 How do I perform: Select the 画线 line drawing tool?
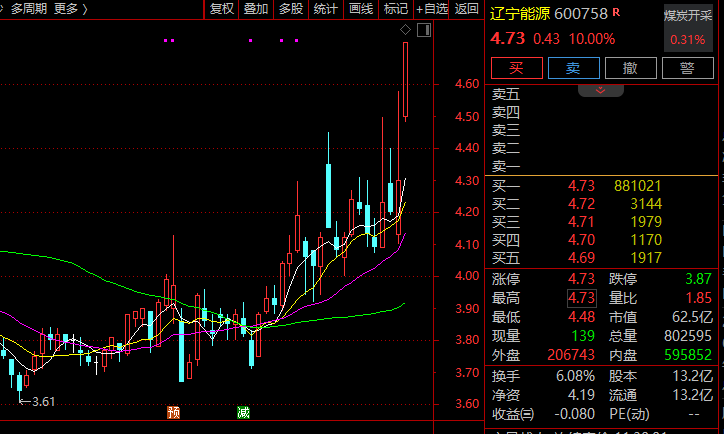click(361, 9)
